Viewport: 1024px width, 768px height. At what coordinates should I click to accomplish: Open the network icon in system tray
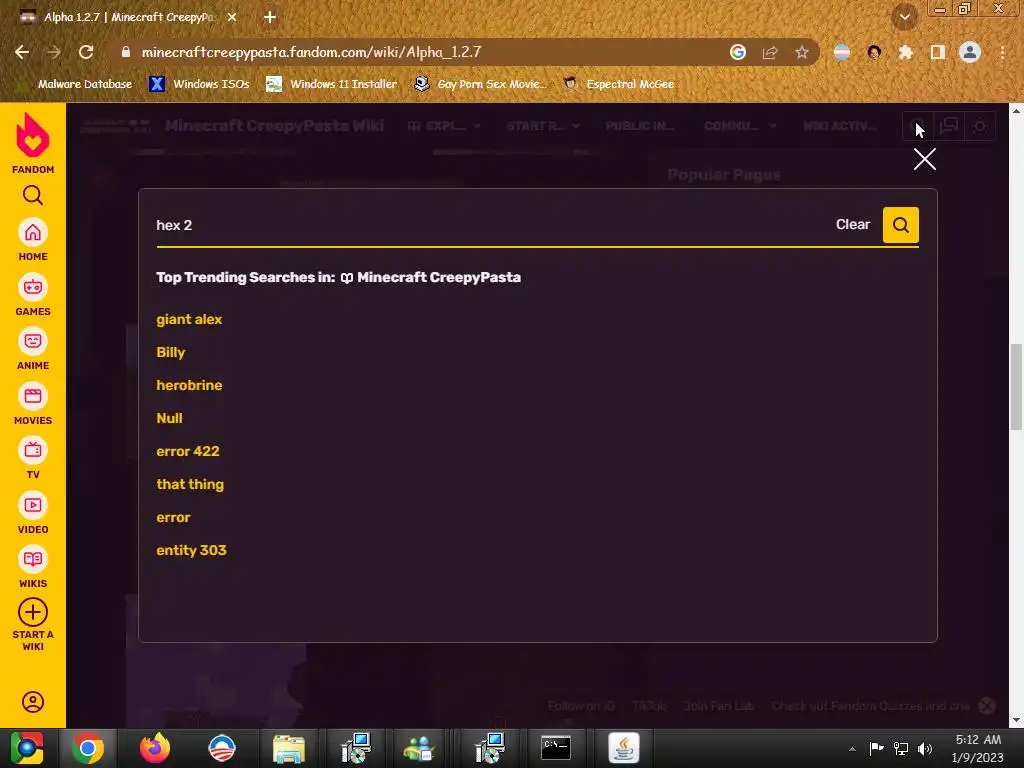point(901,748)
